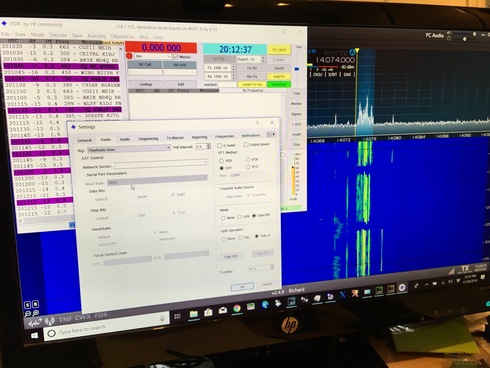Select the VOX PTT method option
This screenshot has height=368, width=490.
[x=221, y=161]
